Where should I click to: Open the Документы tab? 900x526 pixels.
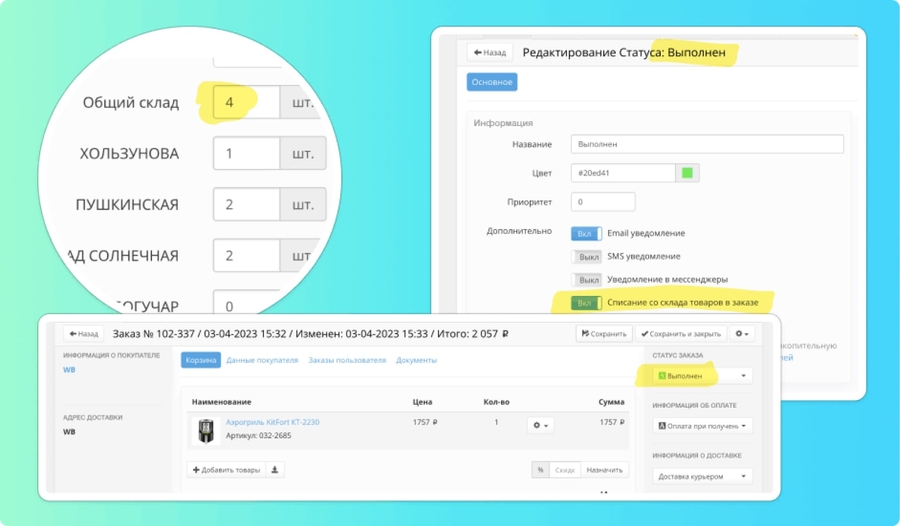coord(416,360)
